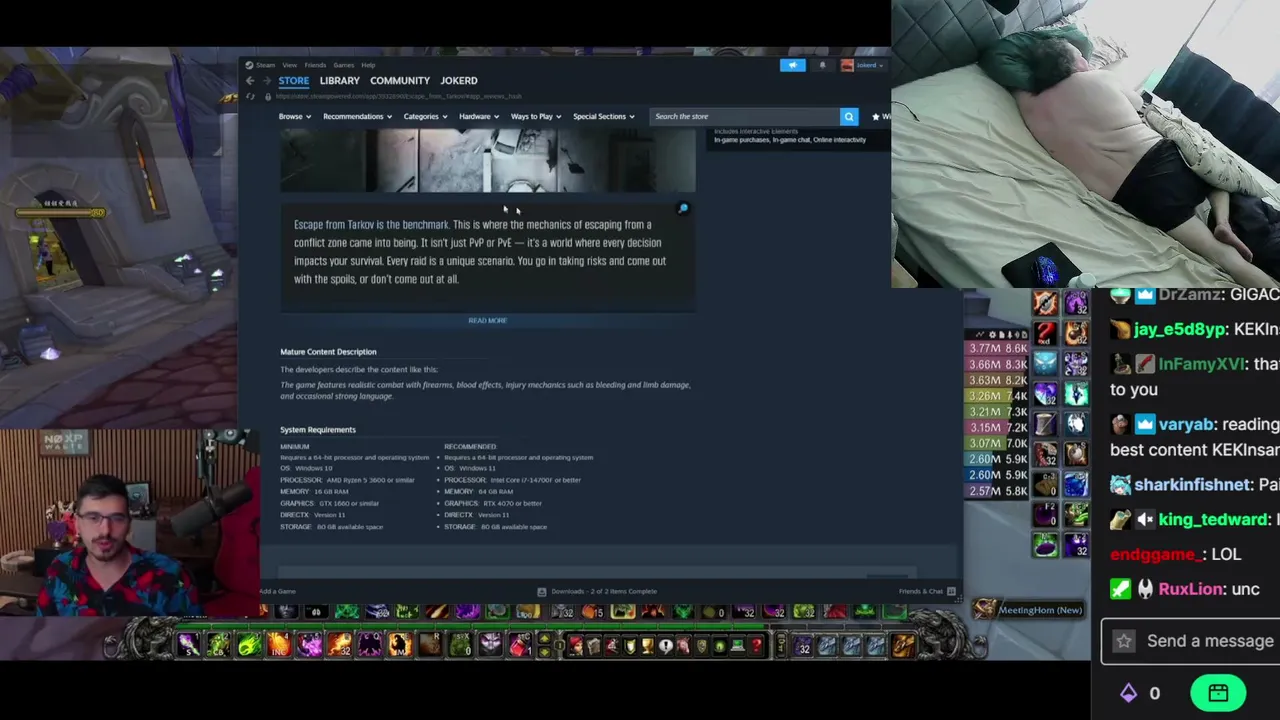Click the Send a message chat box
Image resolution: width=1280 pixels, height=720 pixels.
tap(1190, 641)
